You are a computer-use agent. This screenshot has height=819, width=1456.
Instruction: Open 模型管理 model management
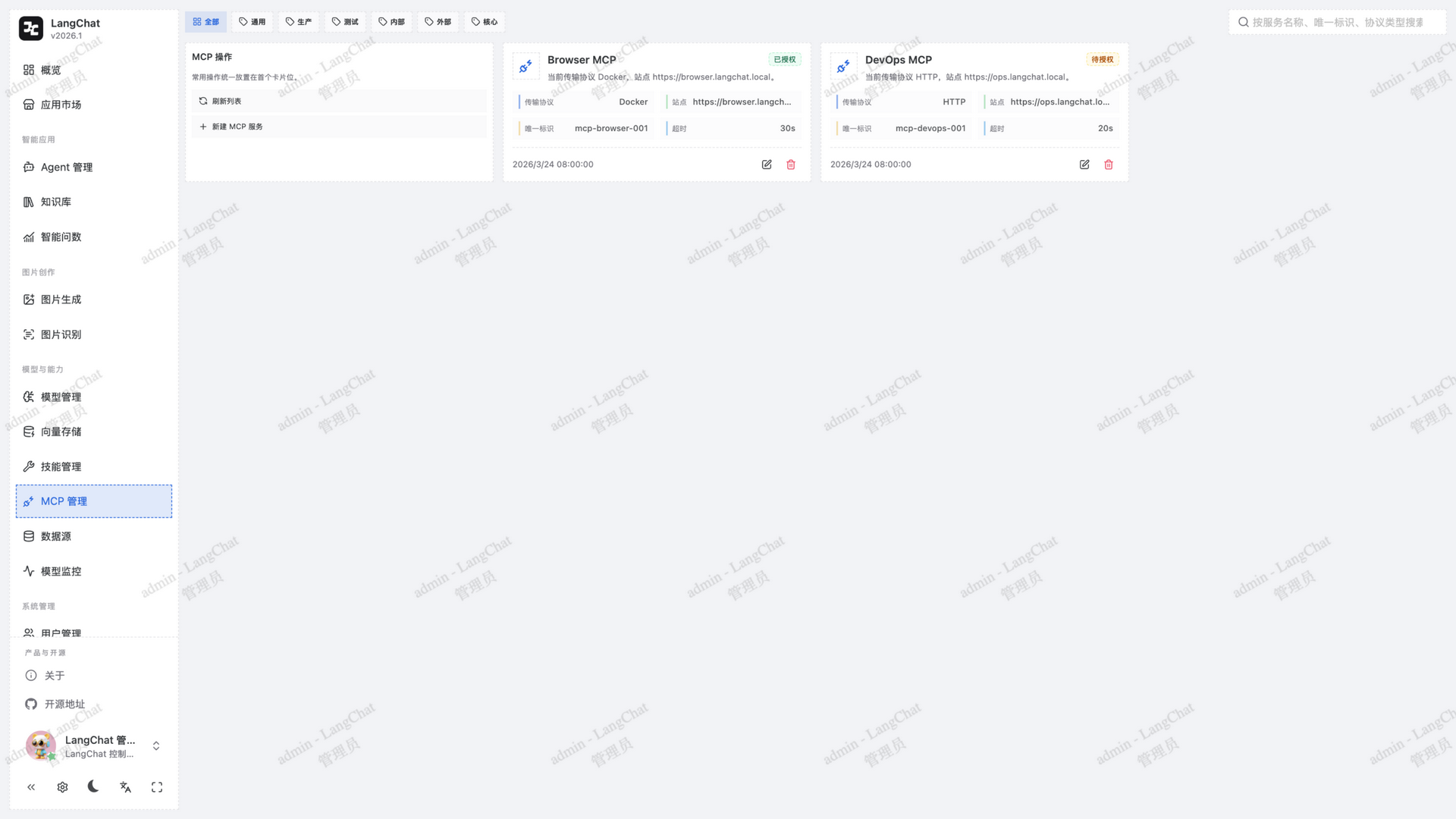tap(94, 397)
